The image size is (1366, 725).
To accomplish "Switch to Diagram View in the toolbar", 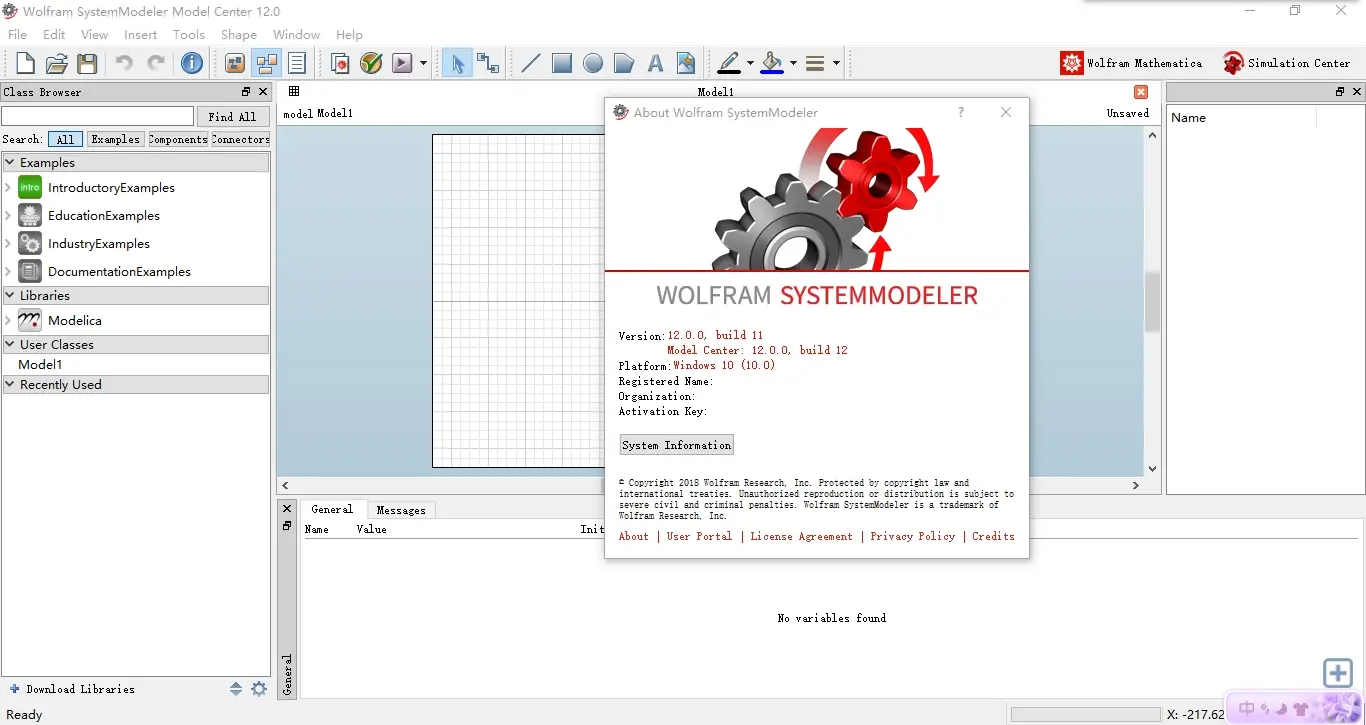I will (266, 64).
